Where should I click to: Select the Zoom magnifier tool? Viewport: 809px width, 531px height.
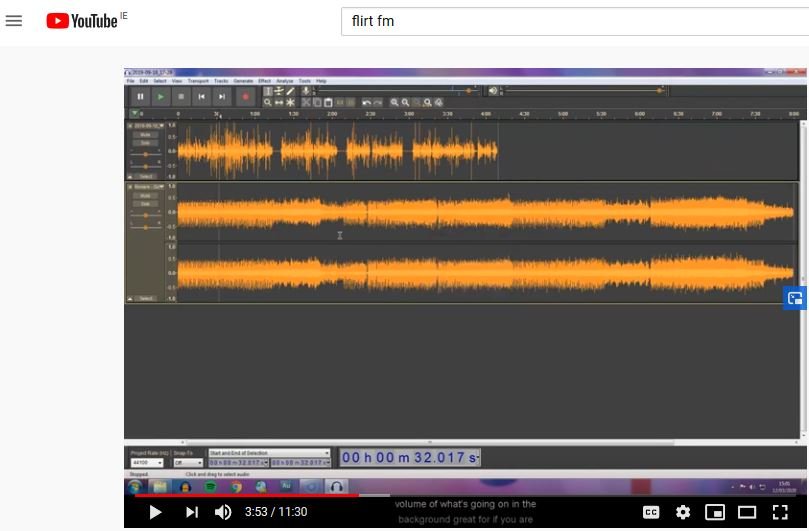point(268,103)
